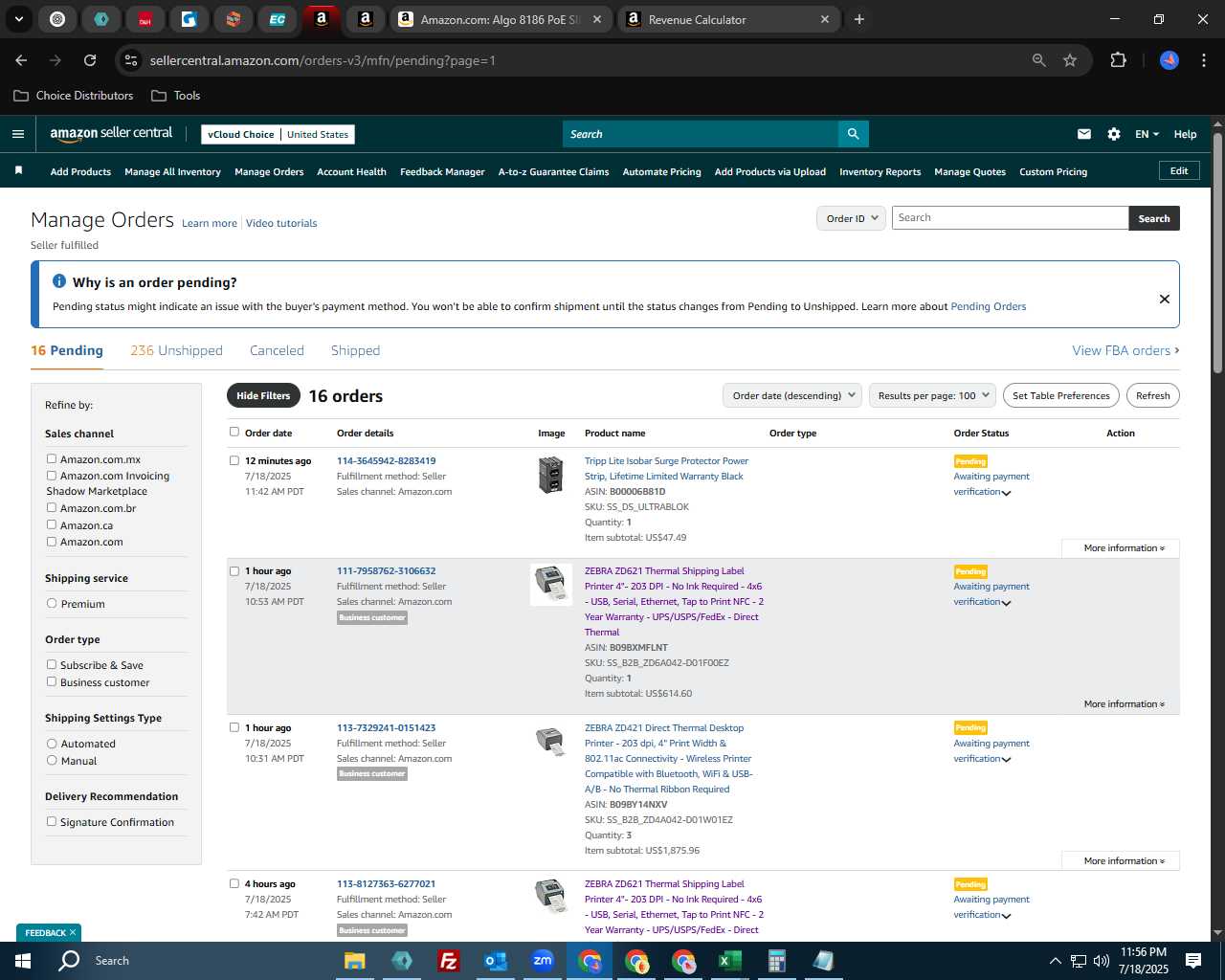Image resolution: width=1225 pixels, height=980 pixels.
Task: Open Calculator from taskbar
Action: coord(776,961)
